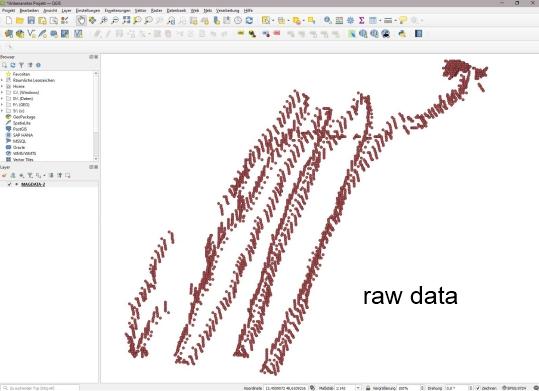Open the attribute table icon
Image resolution: width=539 pixels, height=391 pixels.
pyautogui.click(x=339, y=21)
